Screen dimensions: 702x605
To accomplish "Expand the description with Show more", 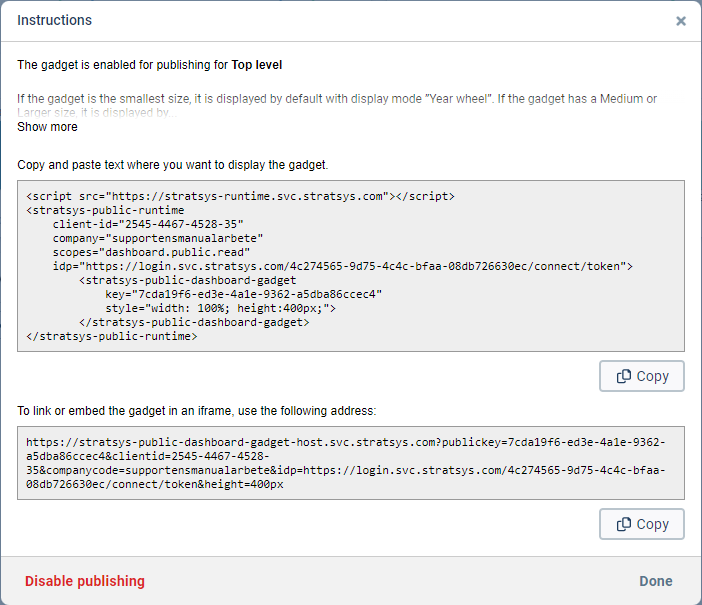I will pos(47,127).
